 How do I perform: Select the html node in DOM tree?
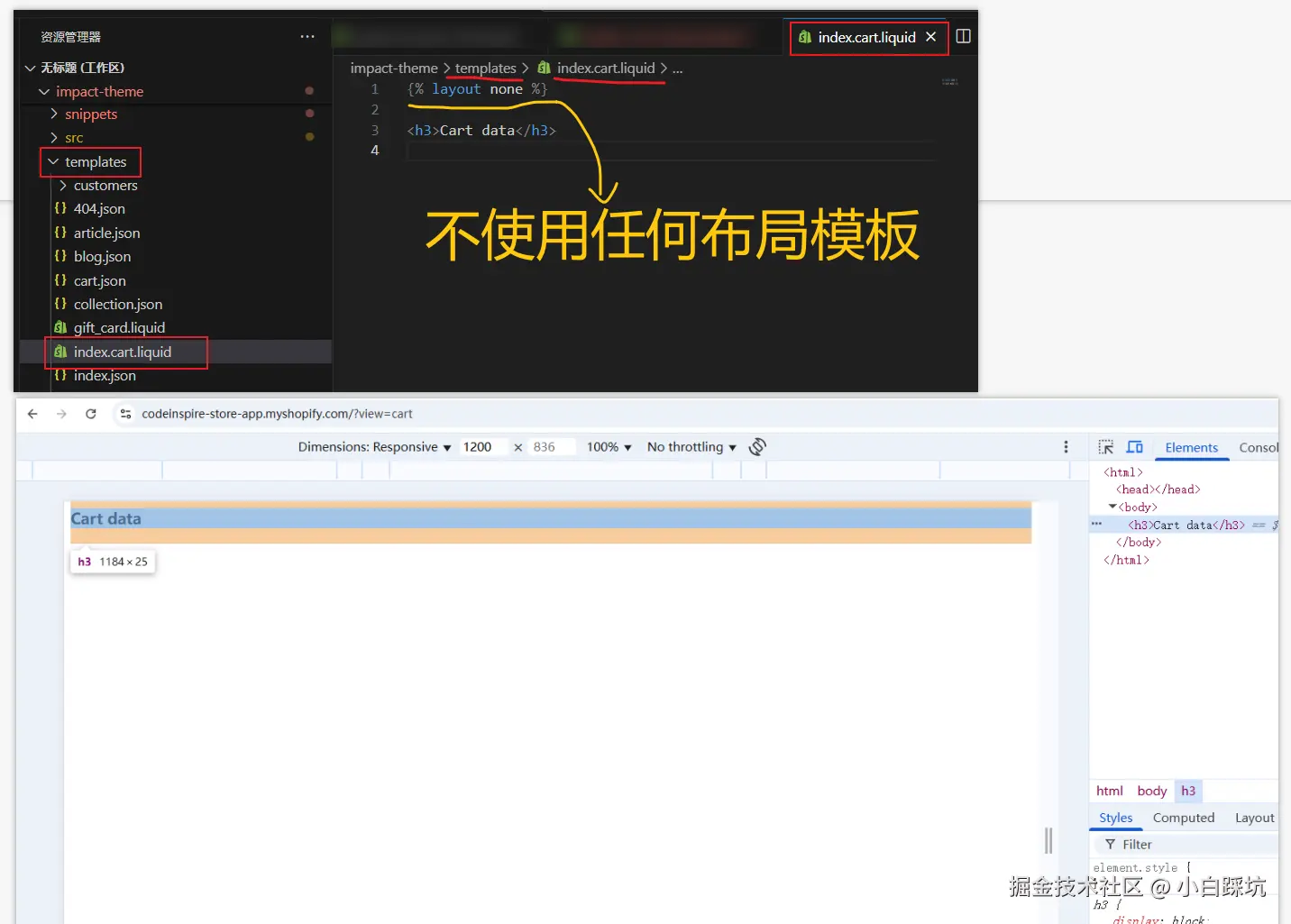[1123, 472]
